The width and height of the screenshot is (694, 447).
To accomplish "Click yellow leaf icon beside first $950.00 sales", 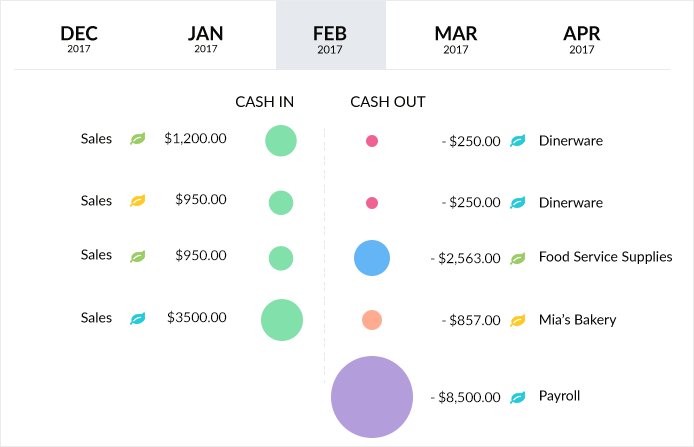I will pos(138,200).
